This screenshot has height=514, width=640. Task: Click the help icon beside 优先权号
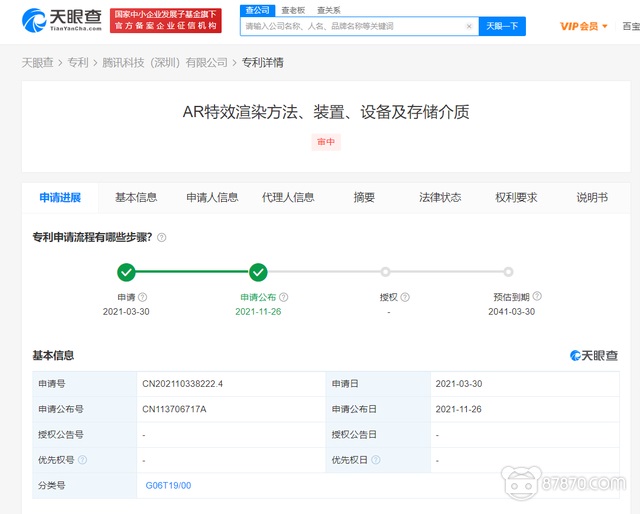click(83, 460)
